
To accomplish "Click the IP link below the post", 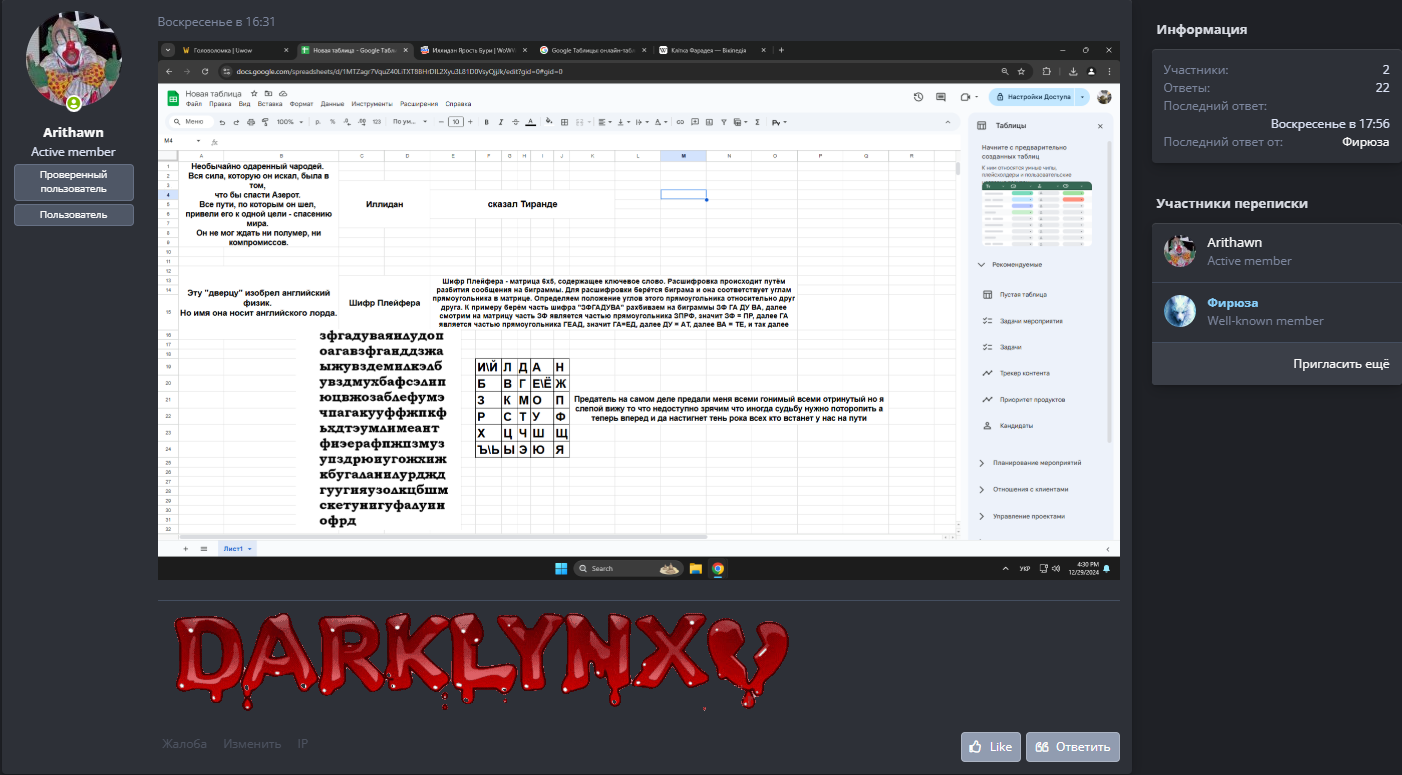I will 303,744.
